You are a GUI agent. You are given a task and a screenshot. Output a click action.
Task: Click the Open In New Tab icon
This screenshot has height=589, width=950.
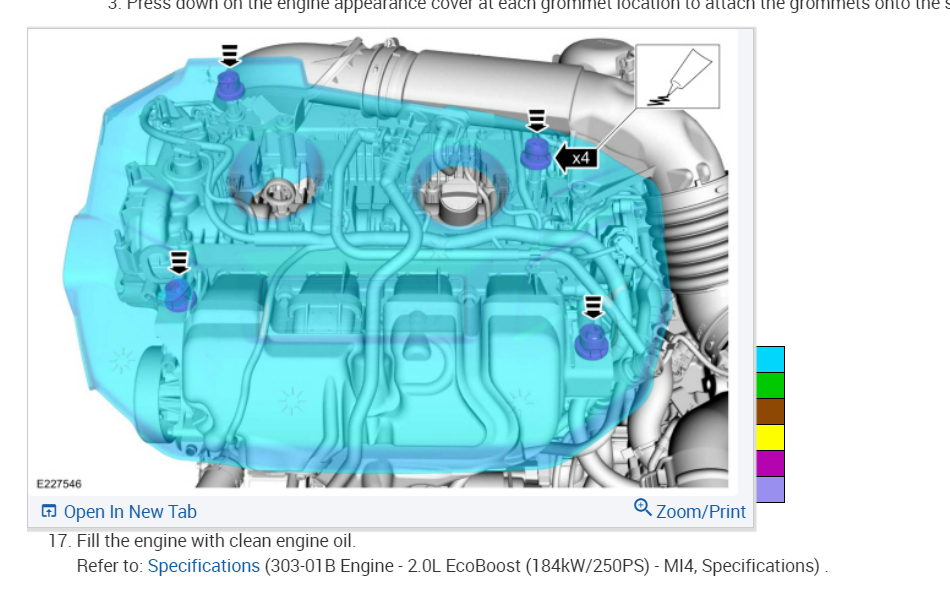(x=49, y=511)
